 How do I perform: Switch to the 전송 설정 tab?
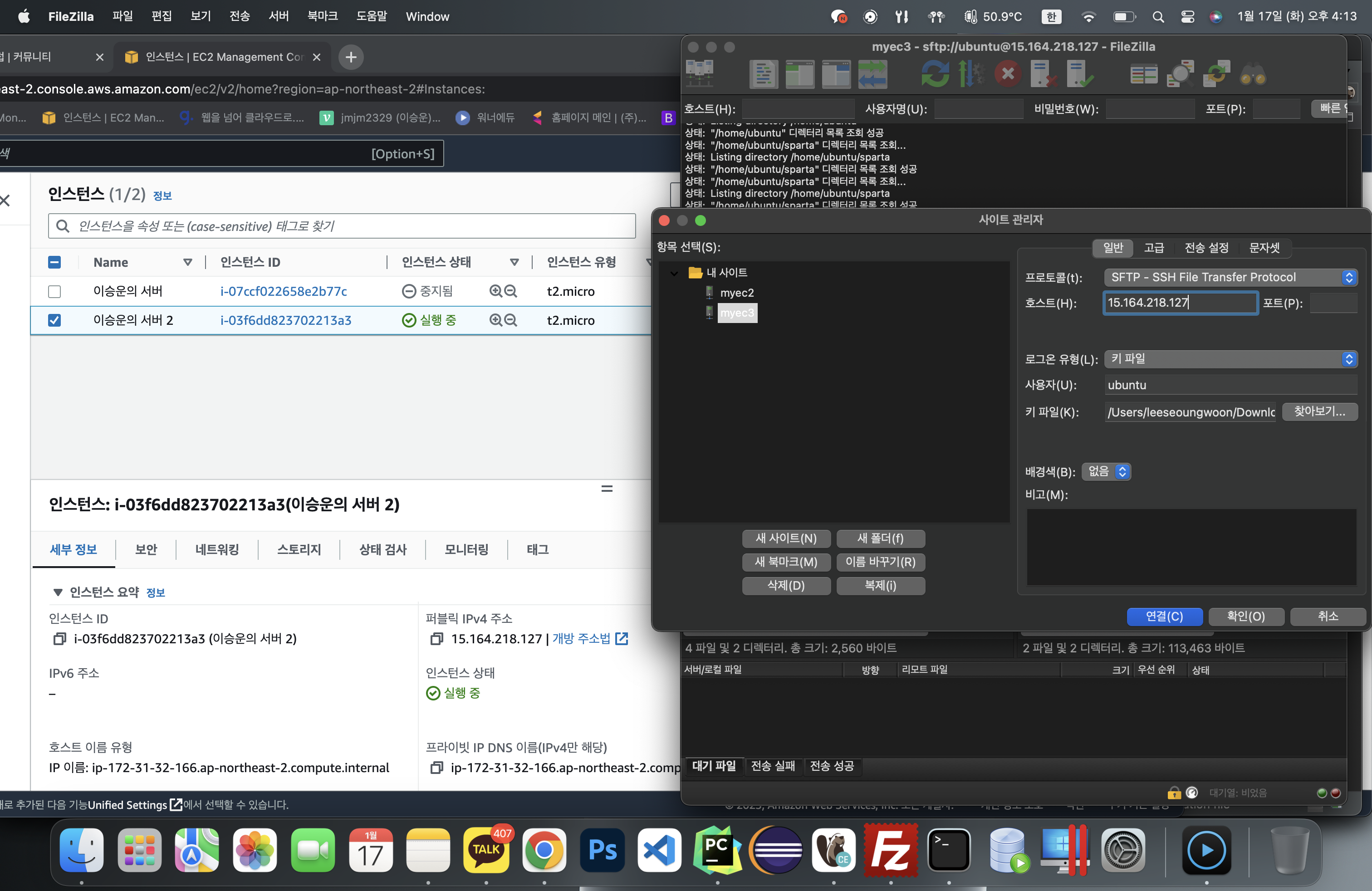[1206, 248]
